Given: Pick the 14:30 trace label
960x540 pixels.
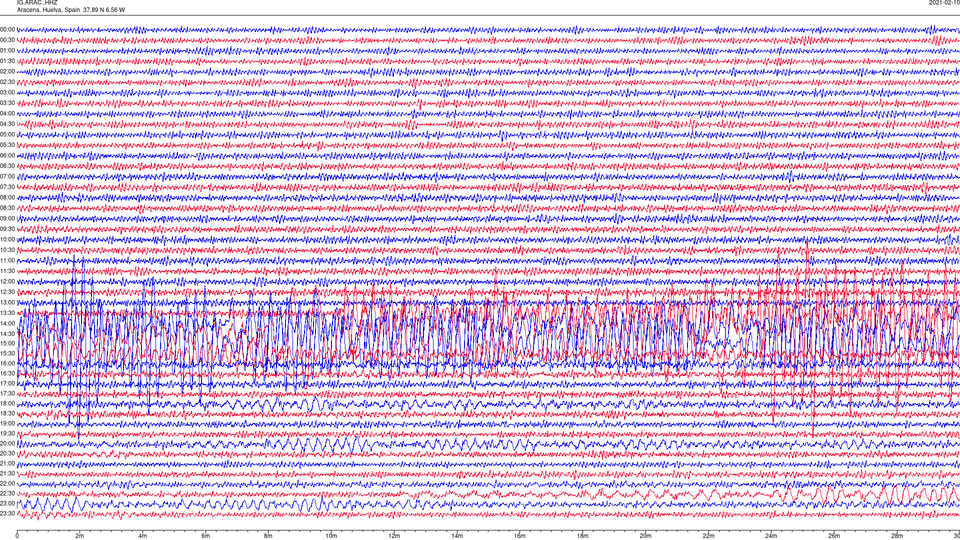Looking at the screenshot, I should tap(7, 334).
